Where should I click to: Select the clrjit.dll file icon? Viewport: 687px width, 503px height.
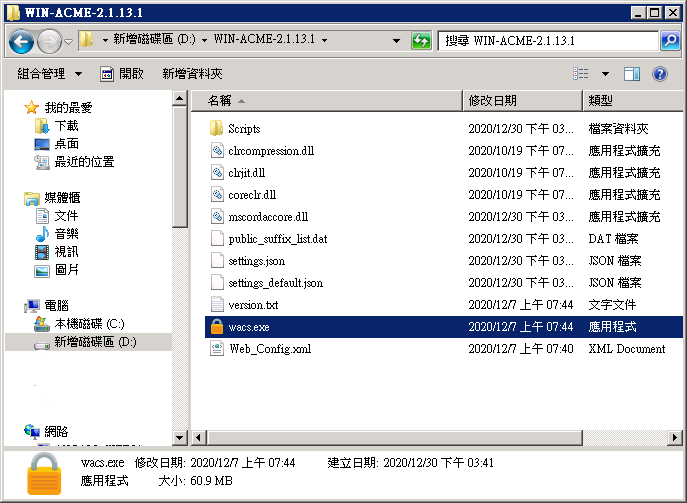pyautogui.click(x=217, y=172)
